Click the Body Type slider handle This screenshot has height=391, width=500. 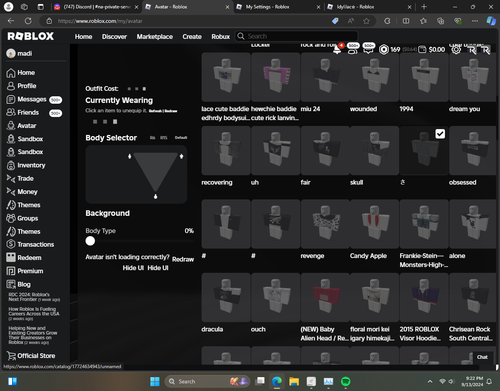[x=90, y=241]
